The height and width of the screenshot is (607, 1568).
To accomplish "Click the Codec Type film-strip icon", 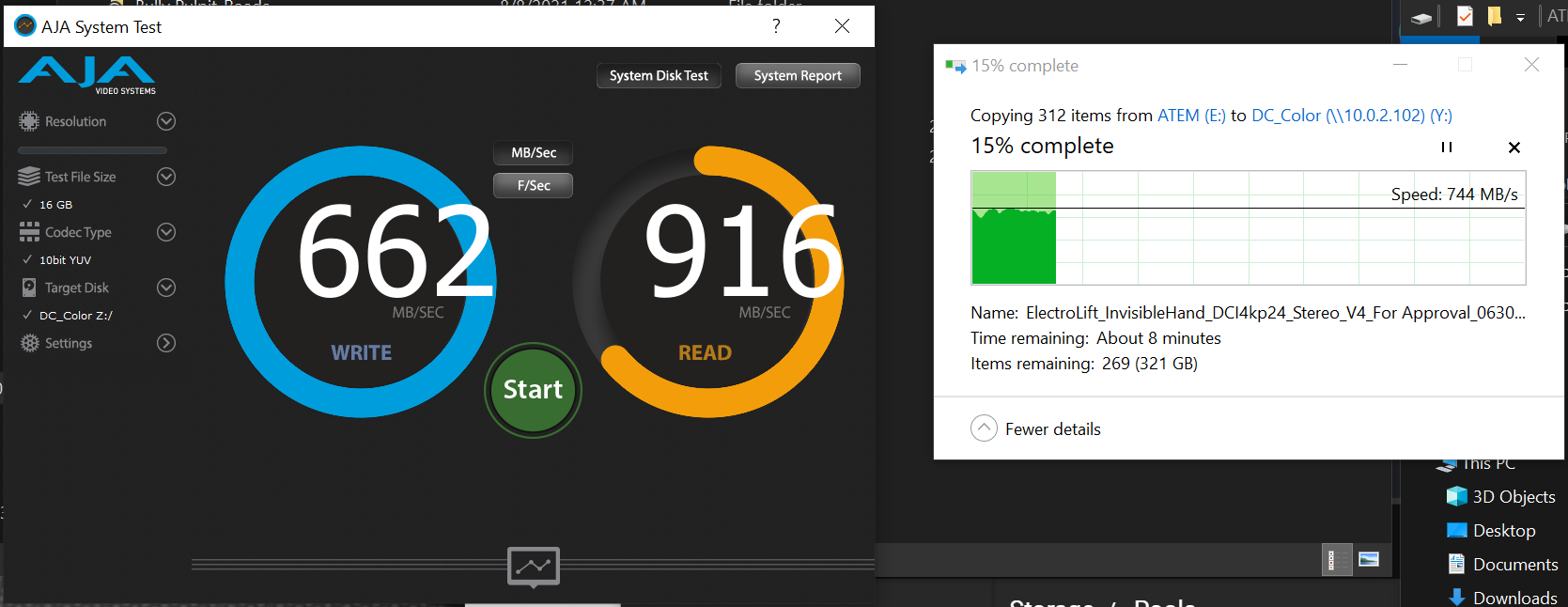I will (29, 232).
